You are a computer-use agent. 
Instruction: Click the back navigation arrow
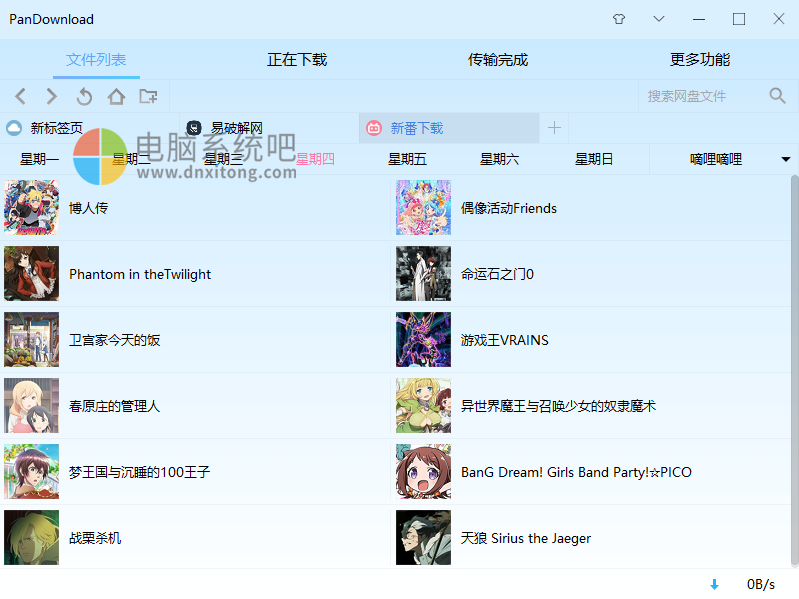click(x=21, y=96)
